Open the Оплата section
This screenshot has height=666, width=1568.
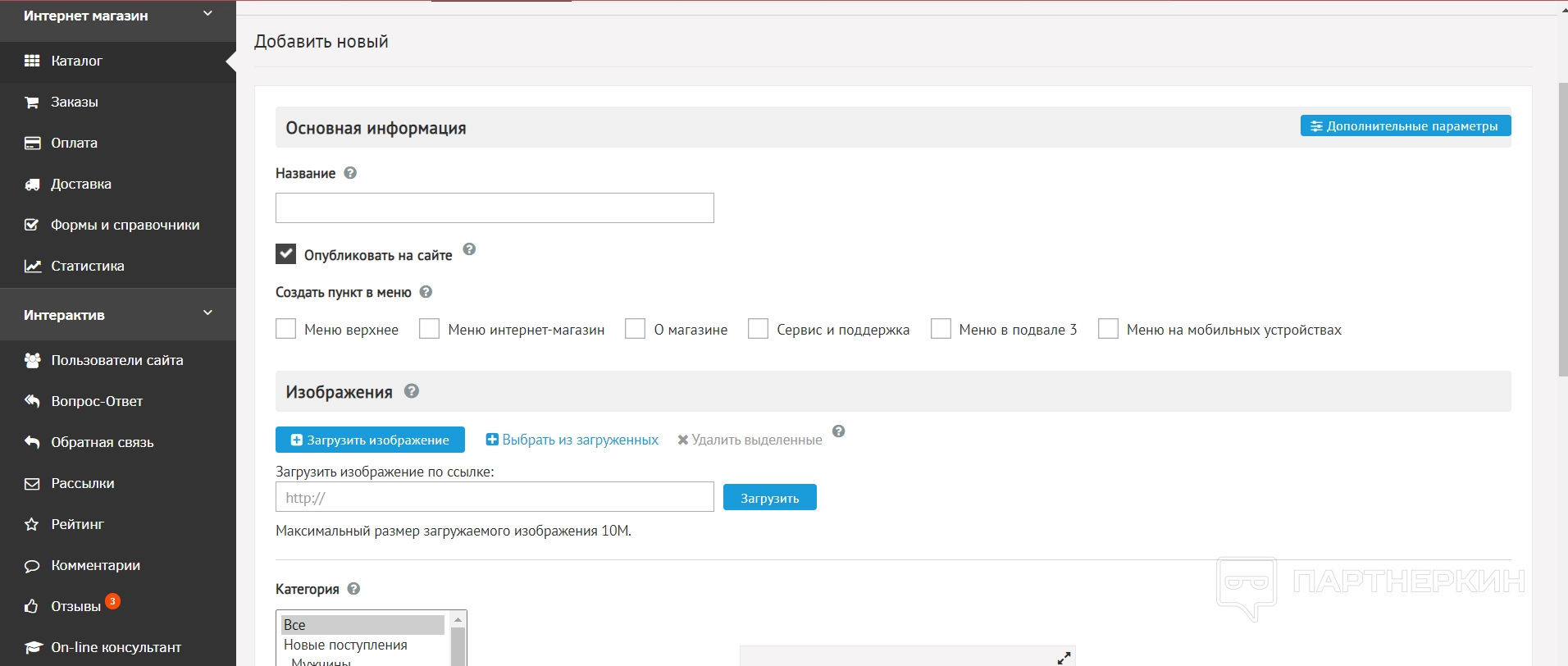point(118,143)
